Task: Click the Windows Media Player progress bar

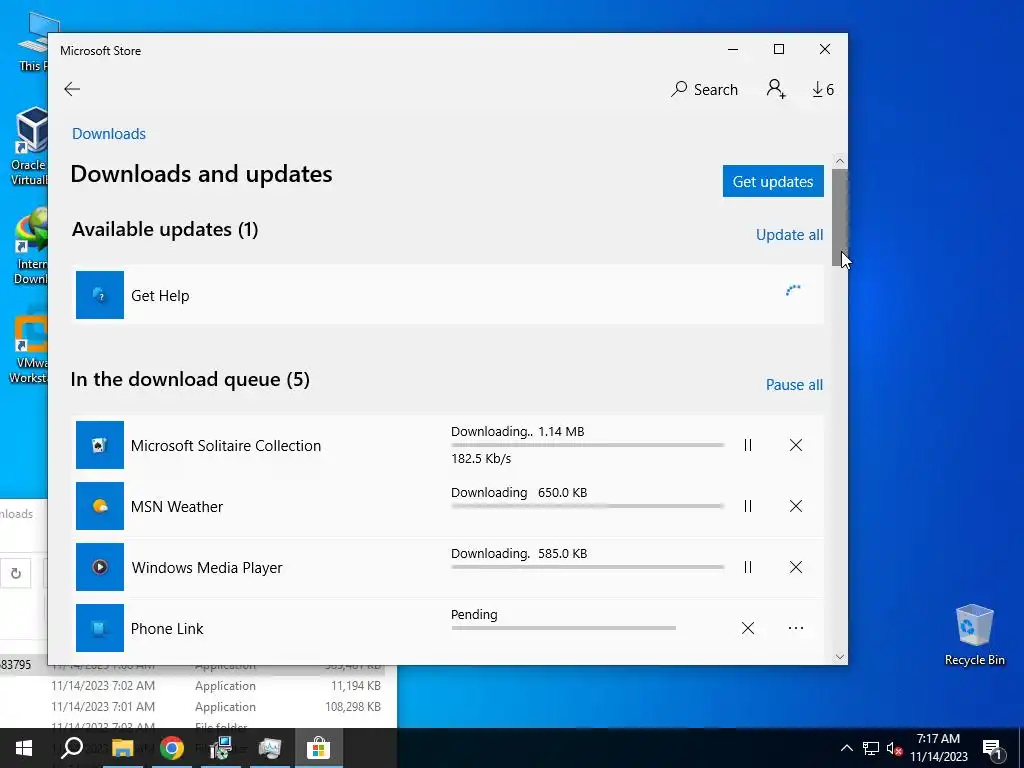Action: tap(587, 567)
